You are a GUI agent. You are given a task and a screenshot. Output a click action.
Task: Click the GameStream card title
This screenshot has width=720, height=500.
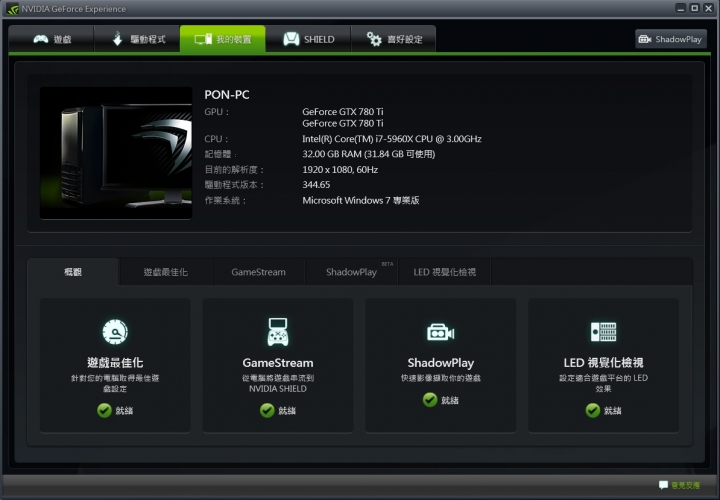point(278,363)
